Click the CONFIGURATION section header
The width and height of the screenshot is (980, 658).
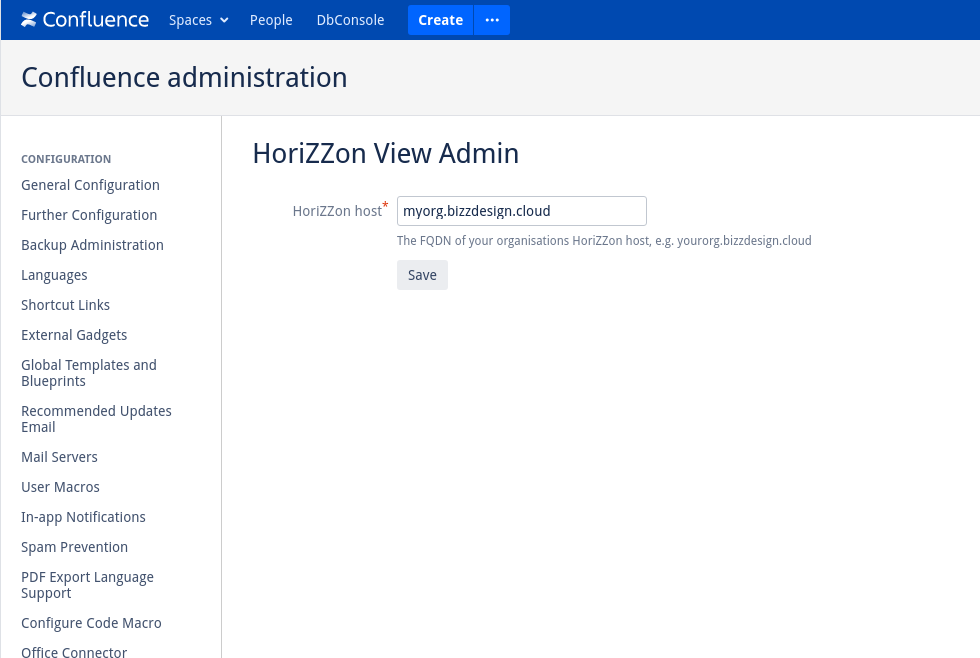pyautogui.click(x=66, y=159)
